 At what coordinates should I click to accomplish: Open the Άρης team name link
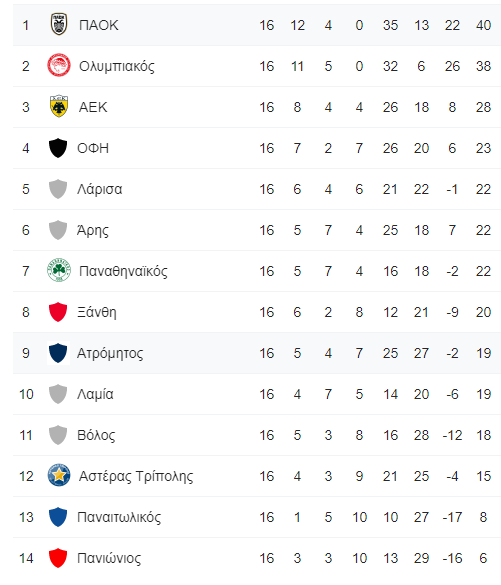(x=93, y=230)
